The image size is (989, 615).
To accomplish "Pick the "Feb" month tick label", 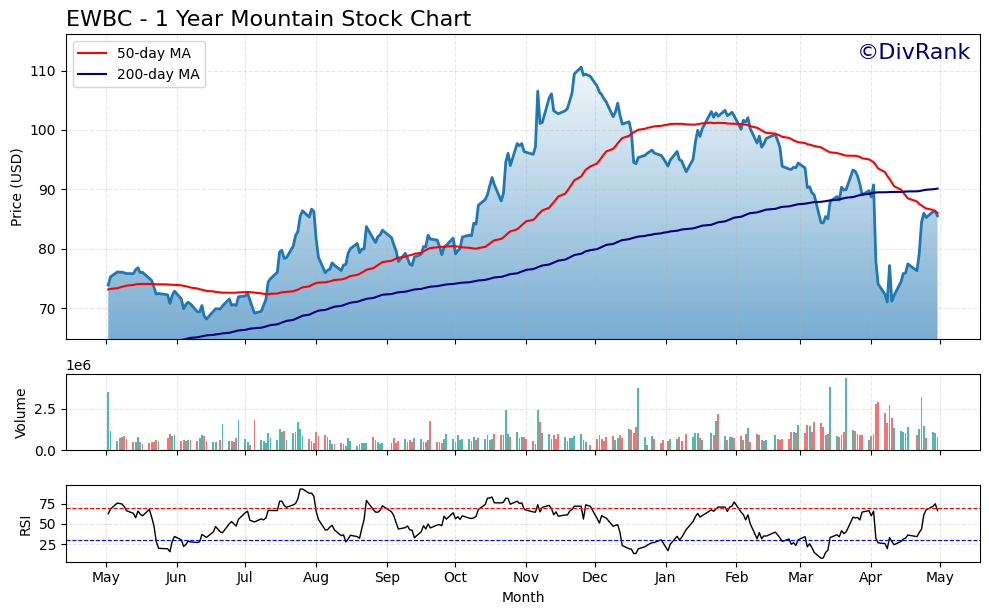I will [736, 578].
